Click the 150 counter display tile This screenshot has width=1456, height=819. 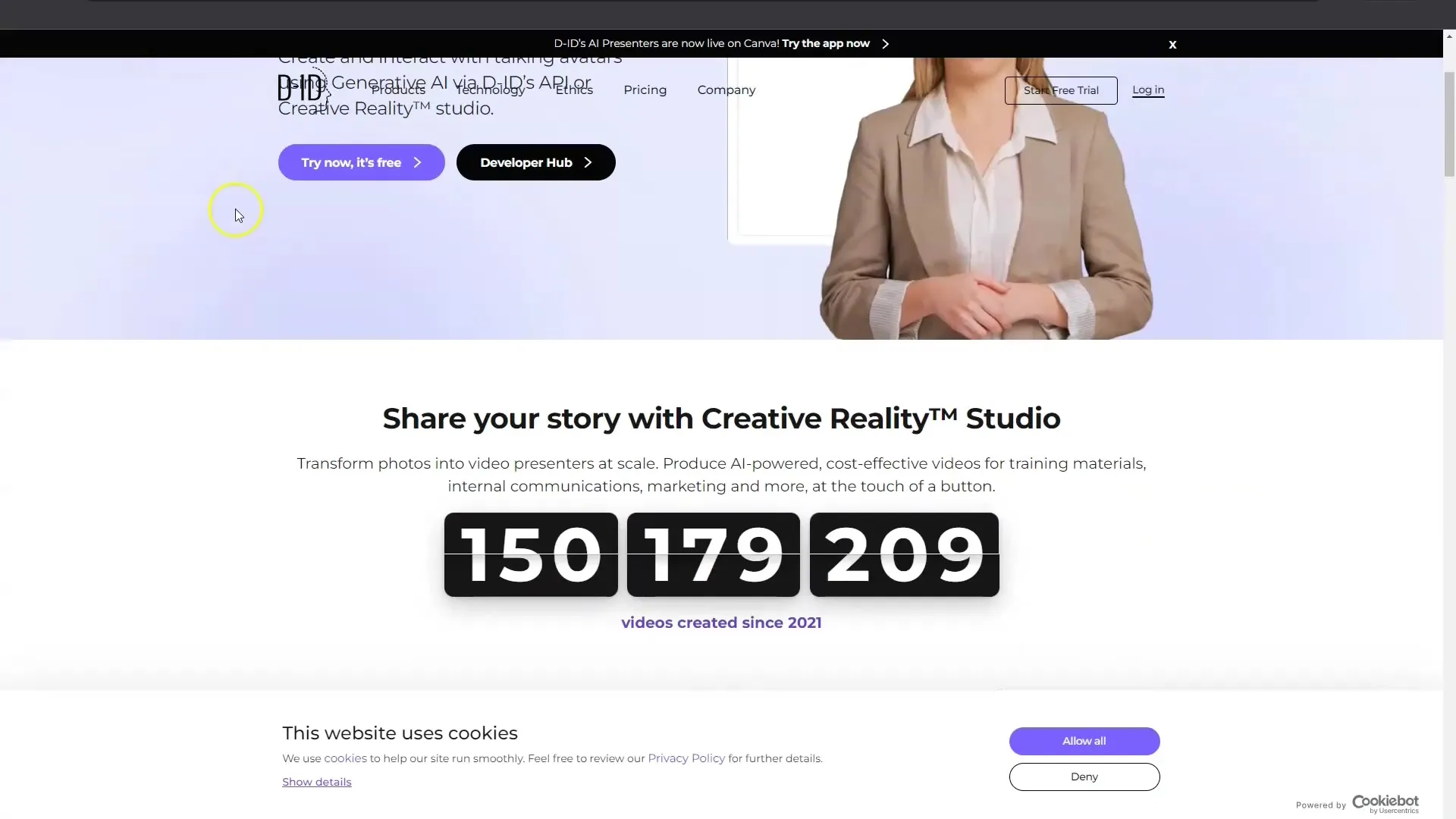[530, 554]
